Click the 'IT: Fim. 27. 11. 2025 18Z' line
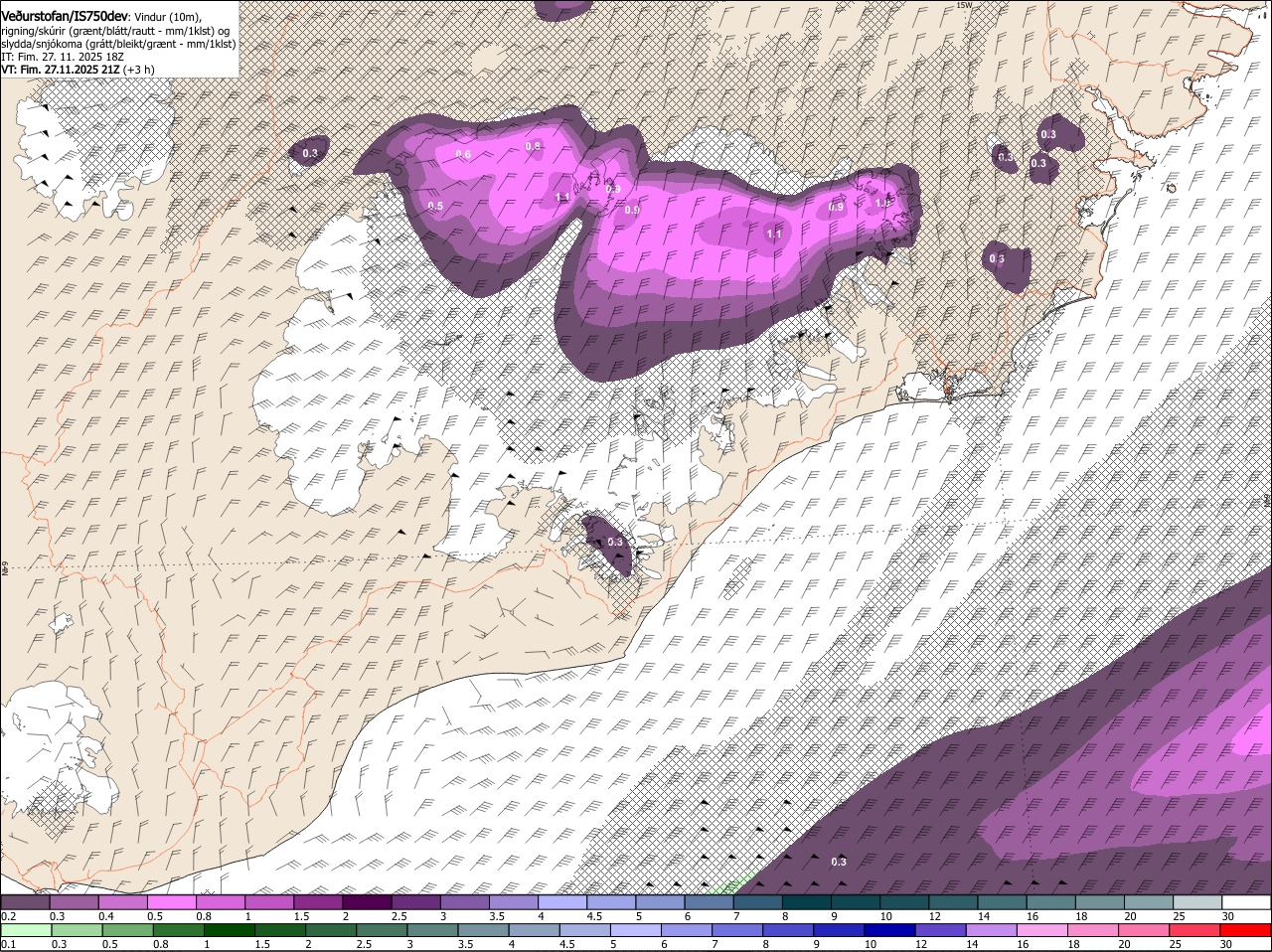The width and height of the screenshot is (1272, 952). tap(62, 57)
